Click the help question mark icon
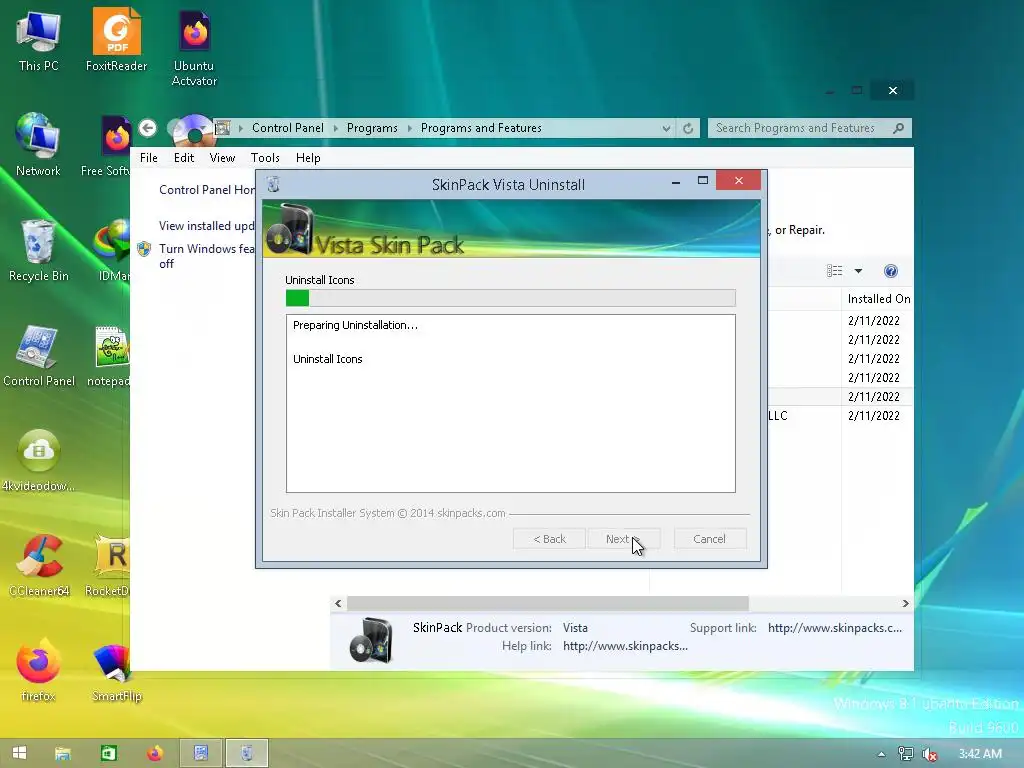Viewport: 1024px width, 768px height. tap(891, 271)
